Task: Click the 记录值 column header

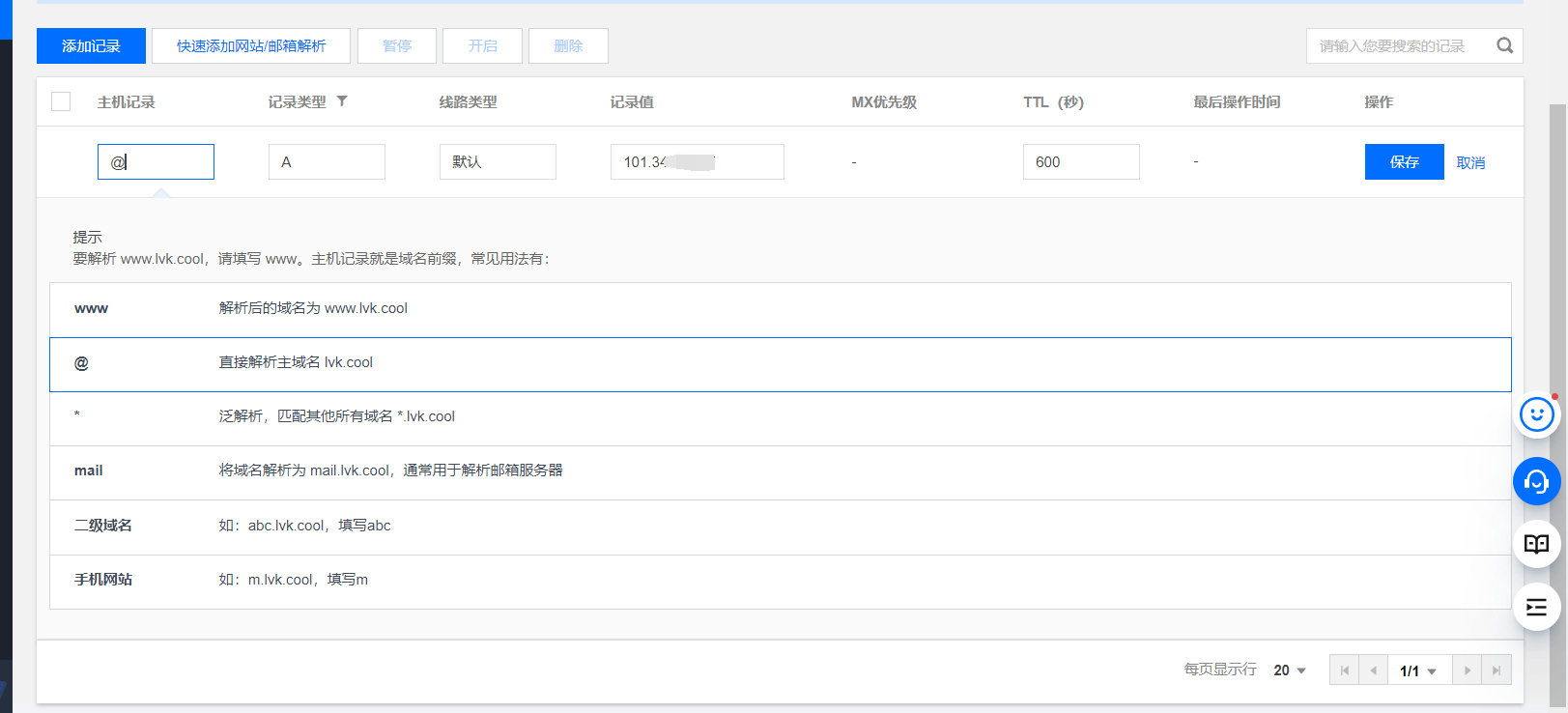Action: (632, 101)
